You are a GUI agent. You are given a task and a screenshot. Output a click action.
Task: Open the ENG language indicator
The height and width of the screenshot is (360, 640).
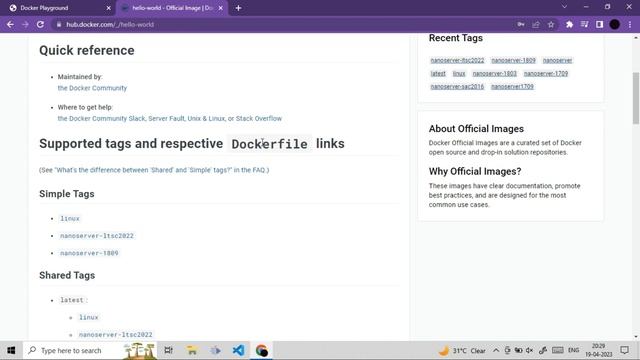[573, 351]
